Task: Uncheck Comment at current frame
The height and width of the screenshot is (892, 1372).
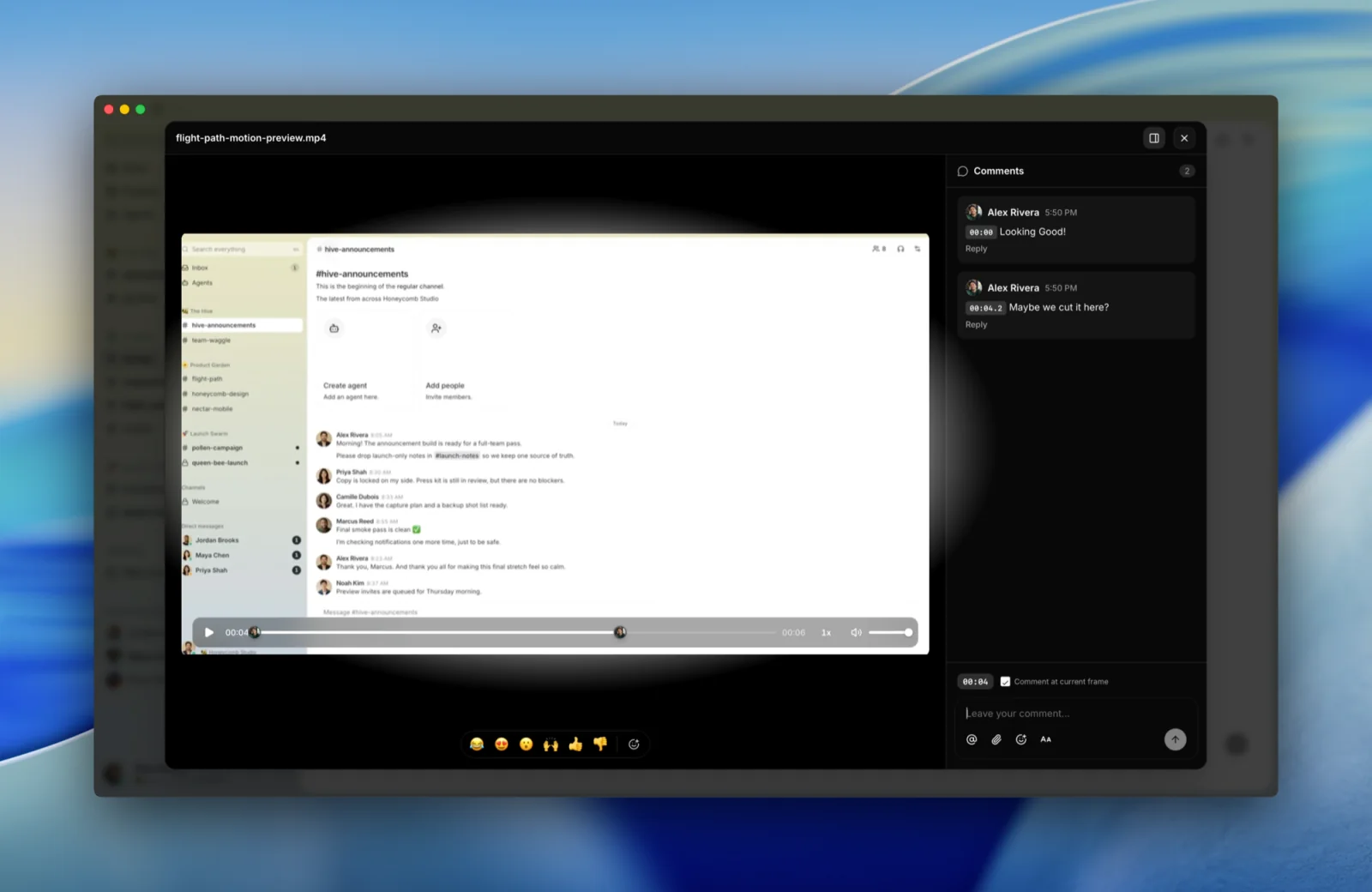Action: pos(1005,682)
